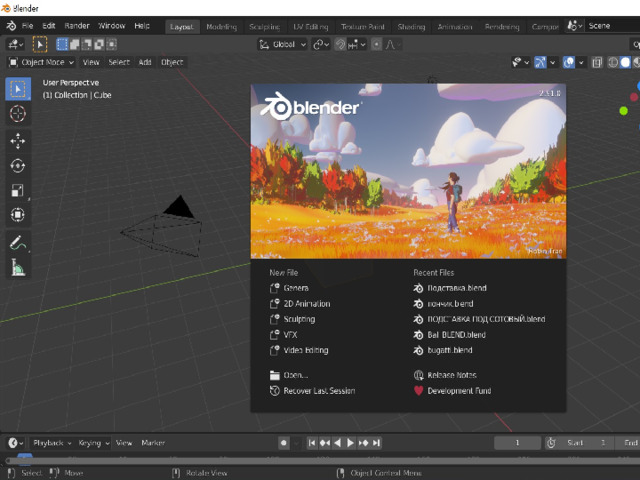
Task: Expand the overlays options arrow
Action: 581,62
